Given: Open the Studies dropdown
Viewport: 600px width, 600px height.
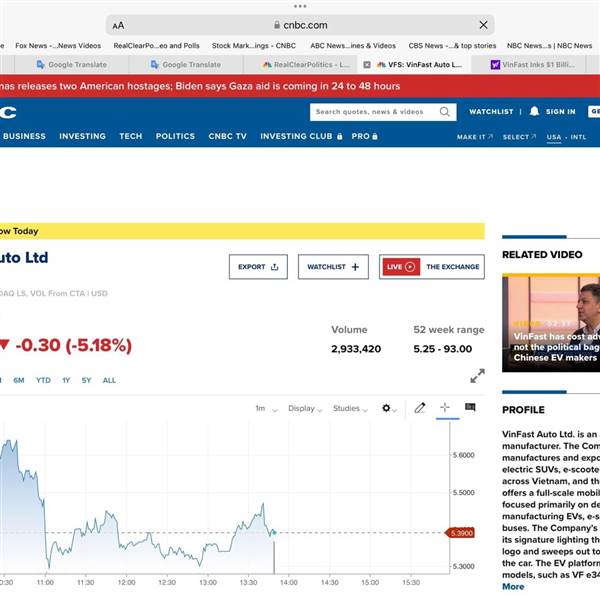Looking at the screenshot, I should tap(350, 409).
